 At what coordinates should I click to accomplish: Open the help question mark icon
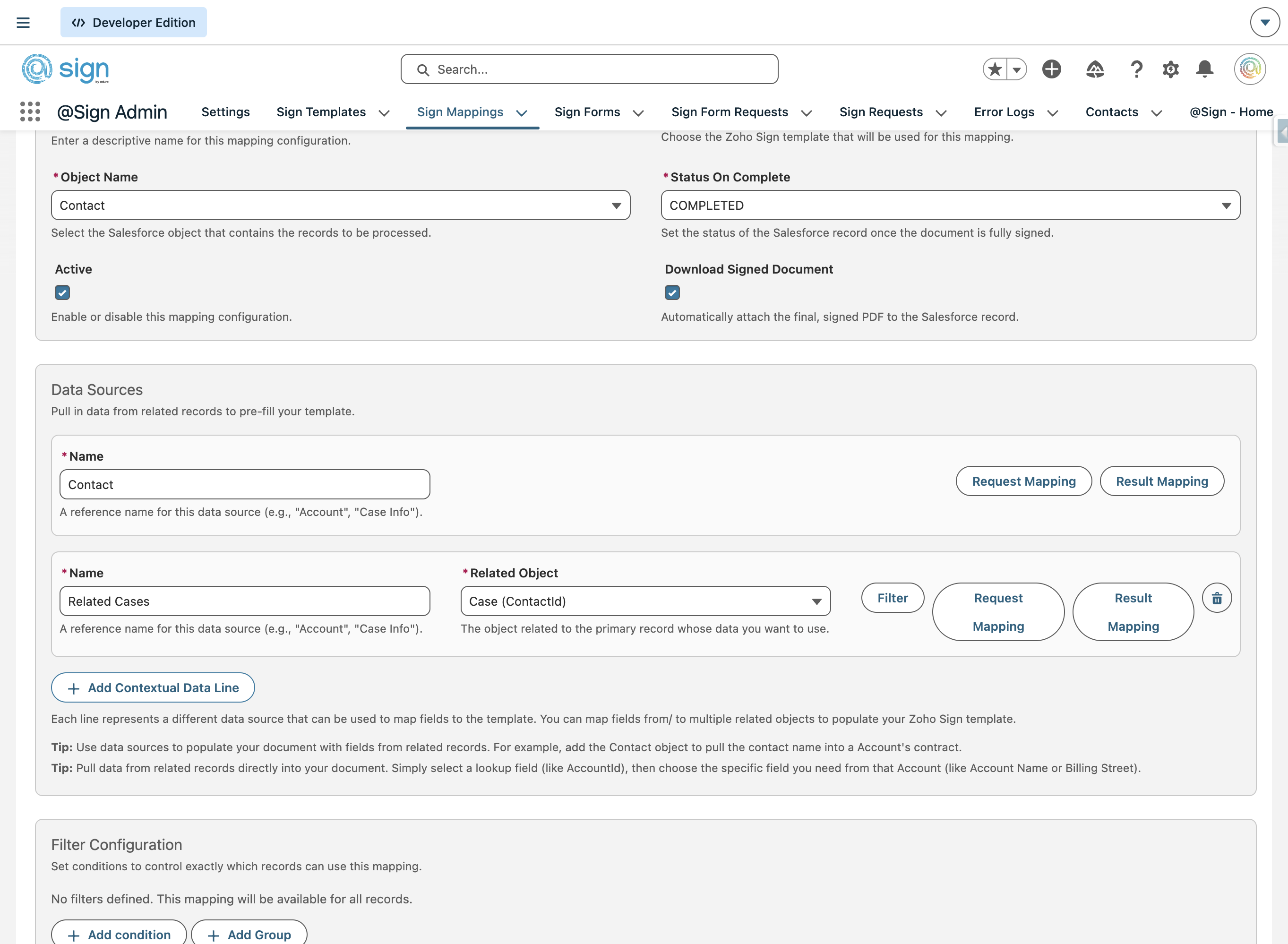point(1136,69)
